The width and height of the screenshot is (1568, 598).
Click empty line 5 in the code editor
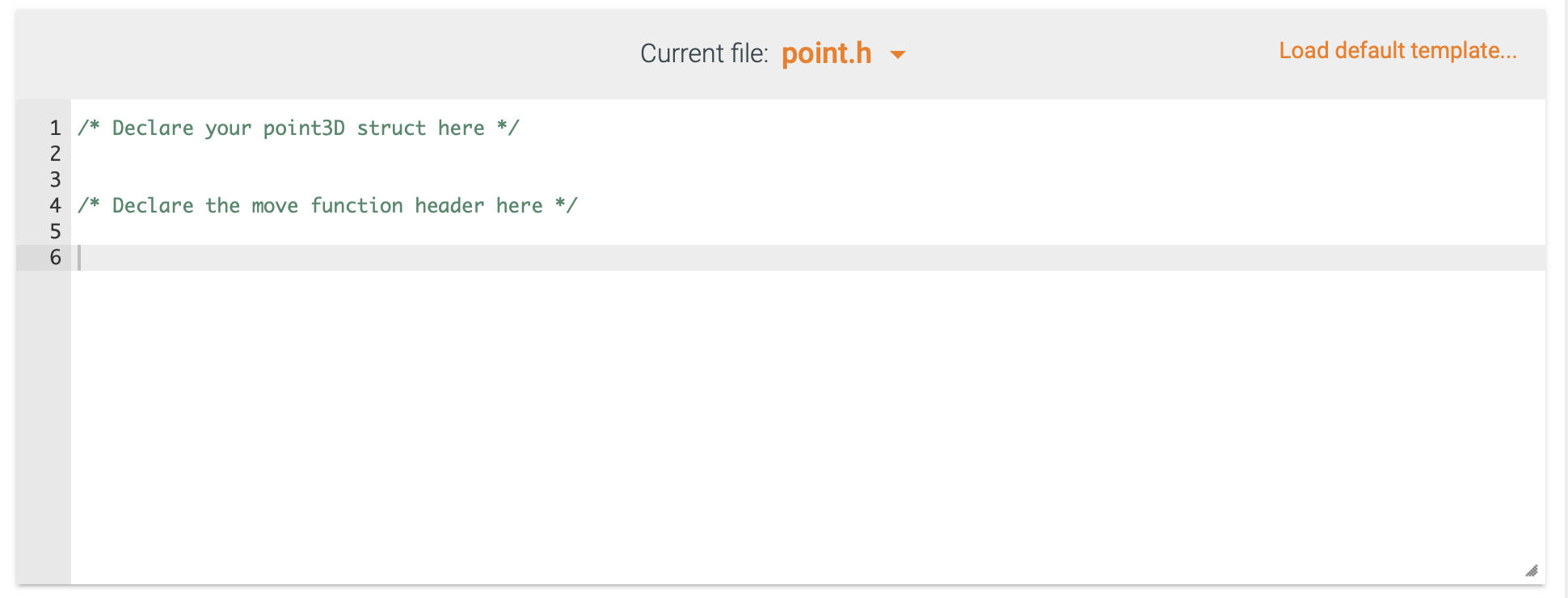(x=323, y=231)
